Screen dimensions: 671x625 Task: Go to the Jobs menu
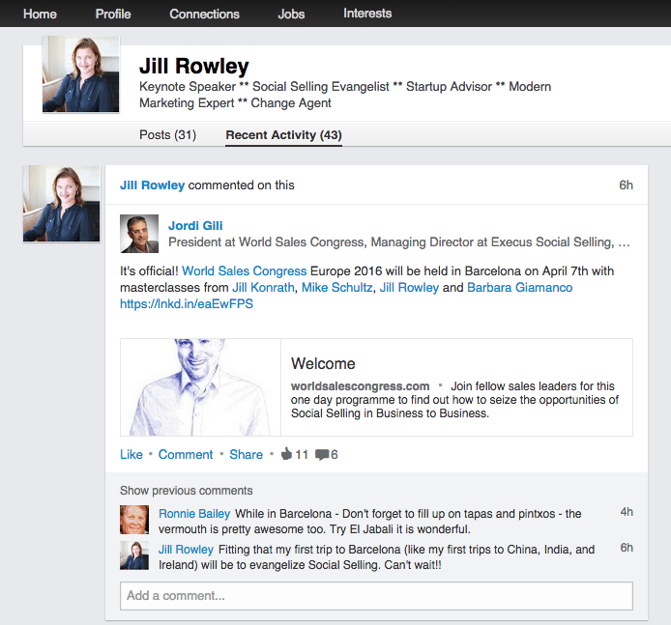pyautogui.click(x=291, y=14)
